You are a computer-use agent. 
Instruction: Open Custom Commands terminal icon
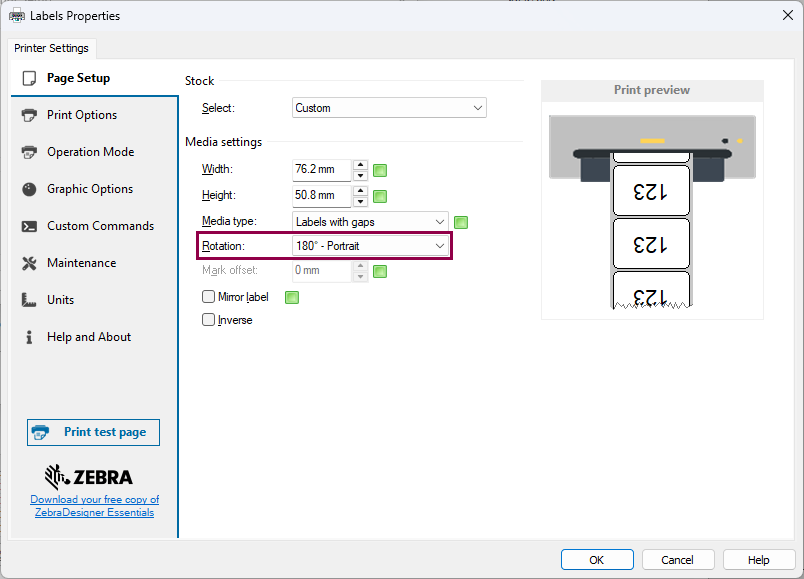pyautogui.click(x=29, y=226)
